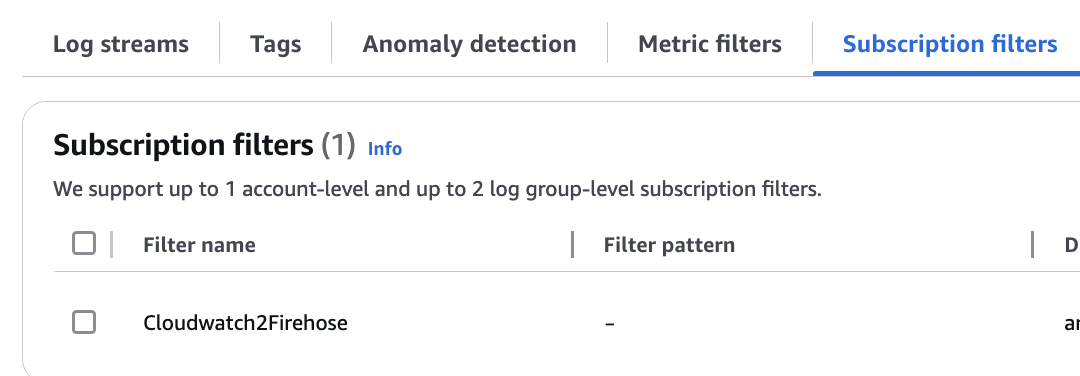Open the Info link beside Subscription filters
The height and width of the screenshot is (376, 1080).
385,149
